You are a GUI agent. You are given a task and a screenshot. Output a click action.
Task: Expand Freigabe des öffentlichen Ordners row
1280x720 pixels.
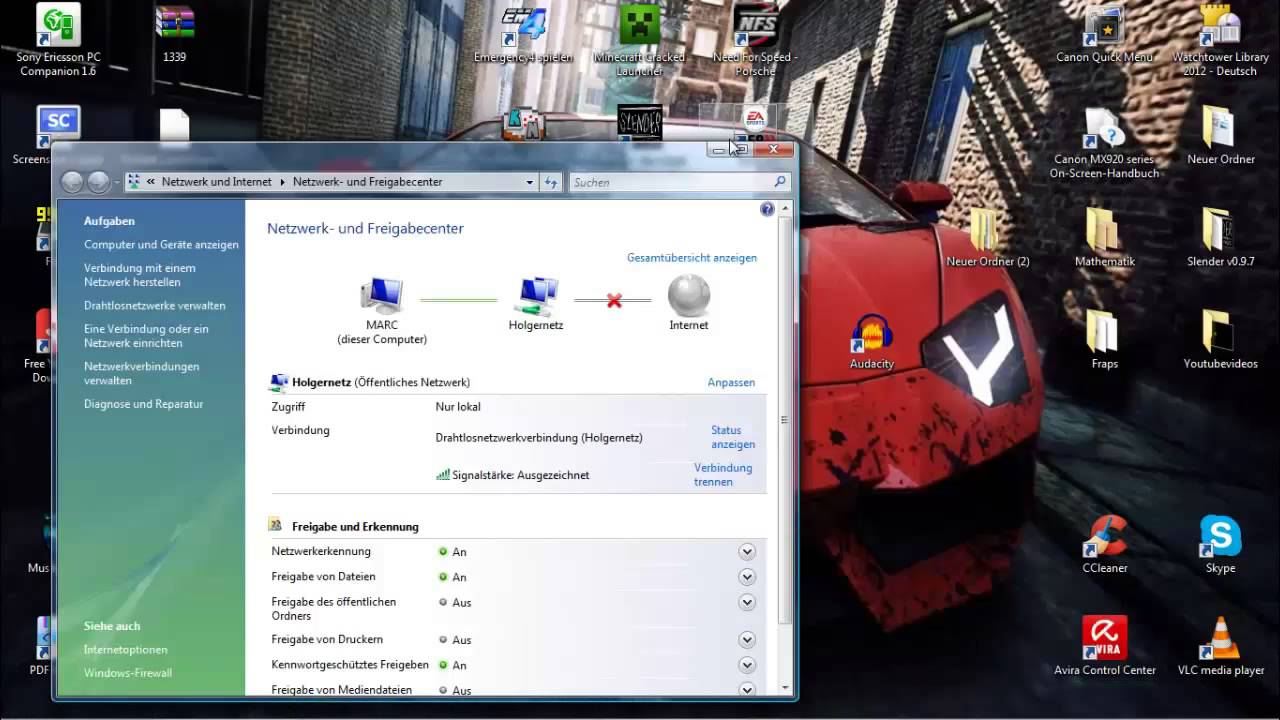click(x=746, y=602)
